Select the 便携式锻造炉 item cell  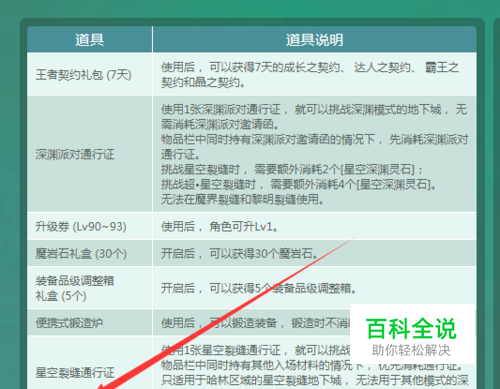pos(90,323)
